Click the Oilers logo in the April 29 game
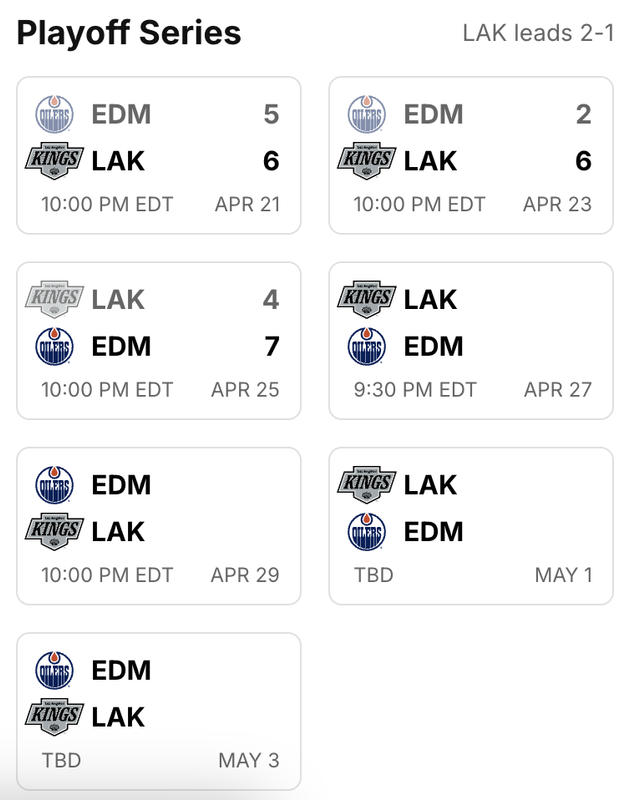This screenshot has height=800, width=635. coord(55,485)
